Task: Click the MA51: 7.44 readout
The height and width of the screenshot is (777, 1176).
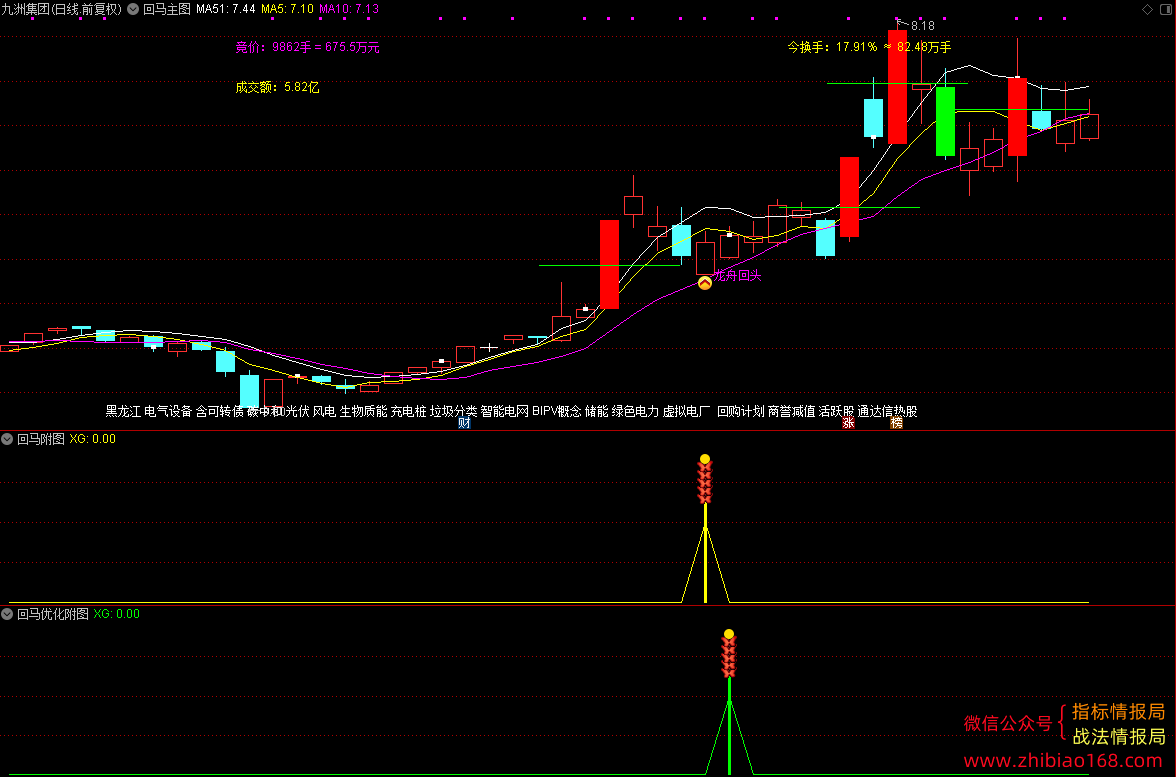Action: pyautogui.click(x=225, y=9)
